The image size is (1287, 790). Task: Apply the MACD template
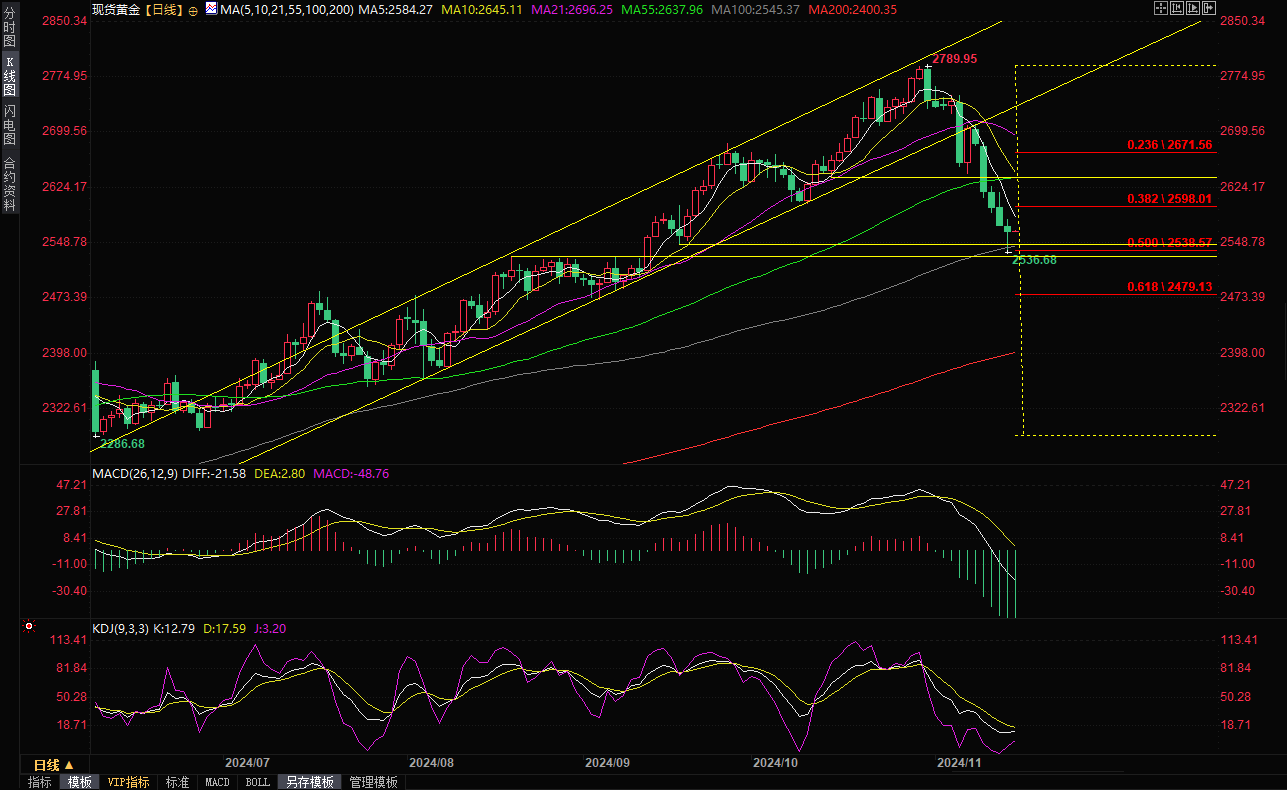217,782
